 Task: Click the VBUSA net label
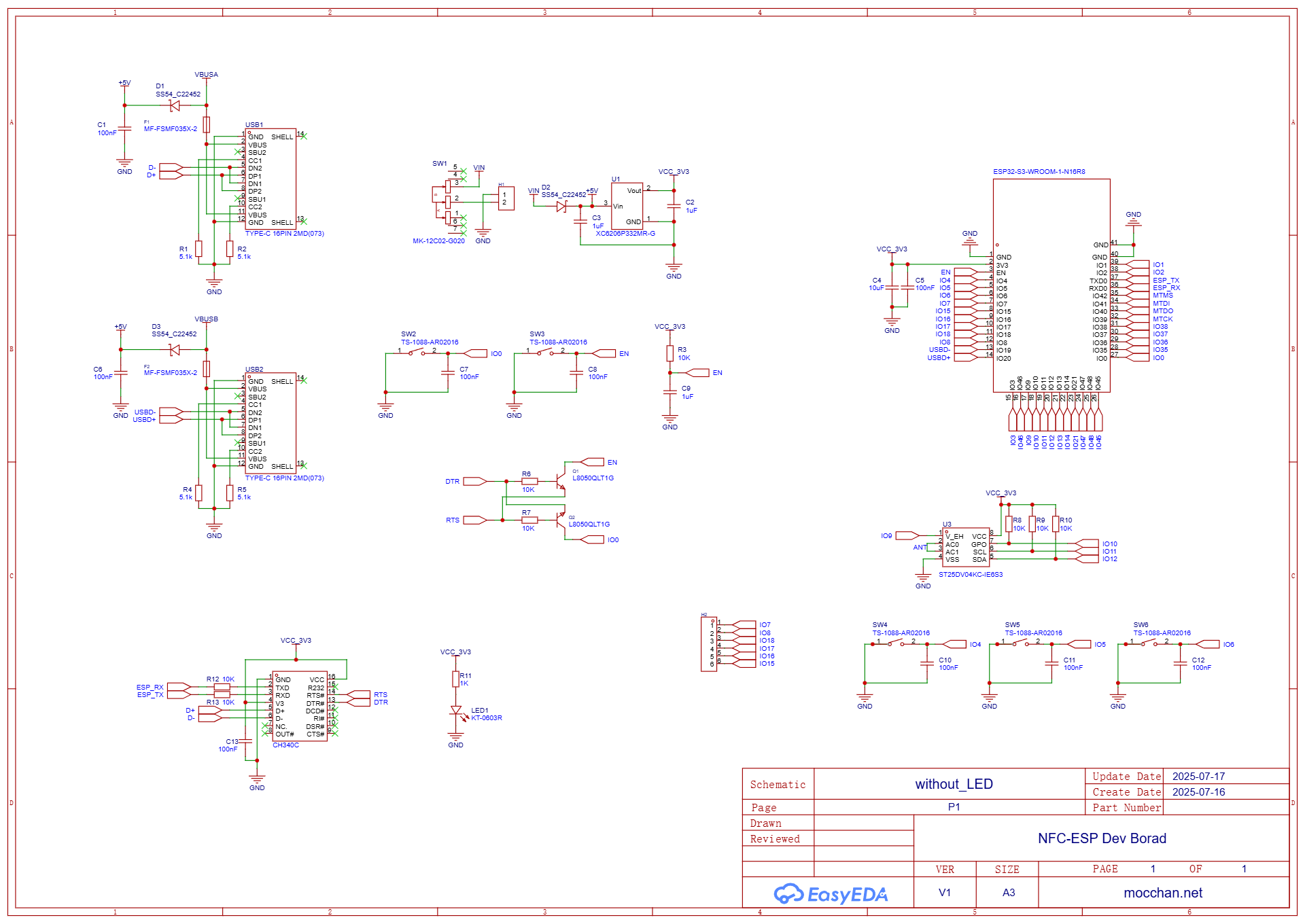click(x=207, y=75)
